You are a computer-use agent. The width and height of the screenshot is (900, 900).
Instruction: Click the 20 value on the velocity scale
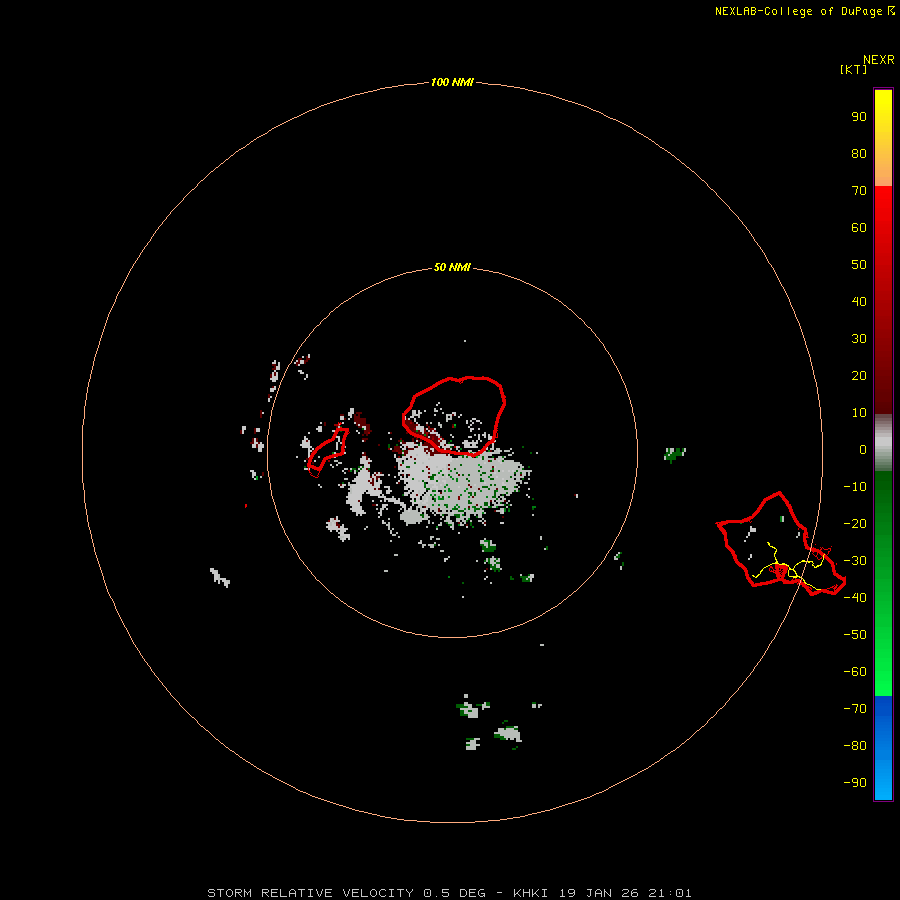pos(859,375)
